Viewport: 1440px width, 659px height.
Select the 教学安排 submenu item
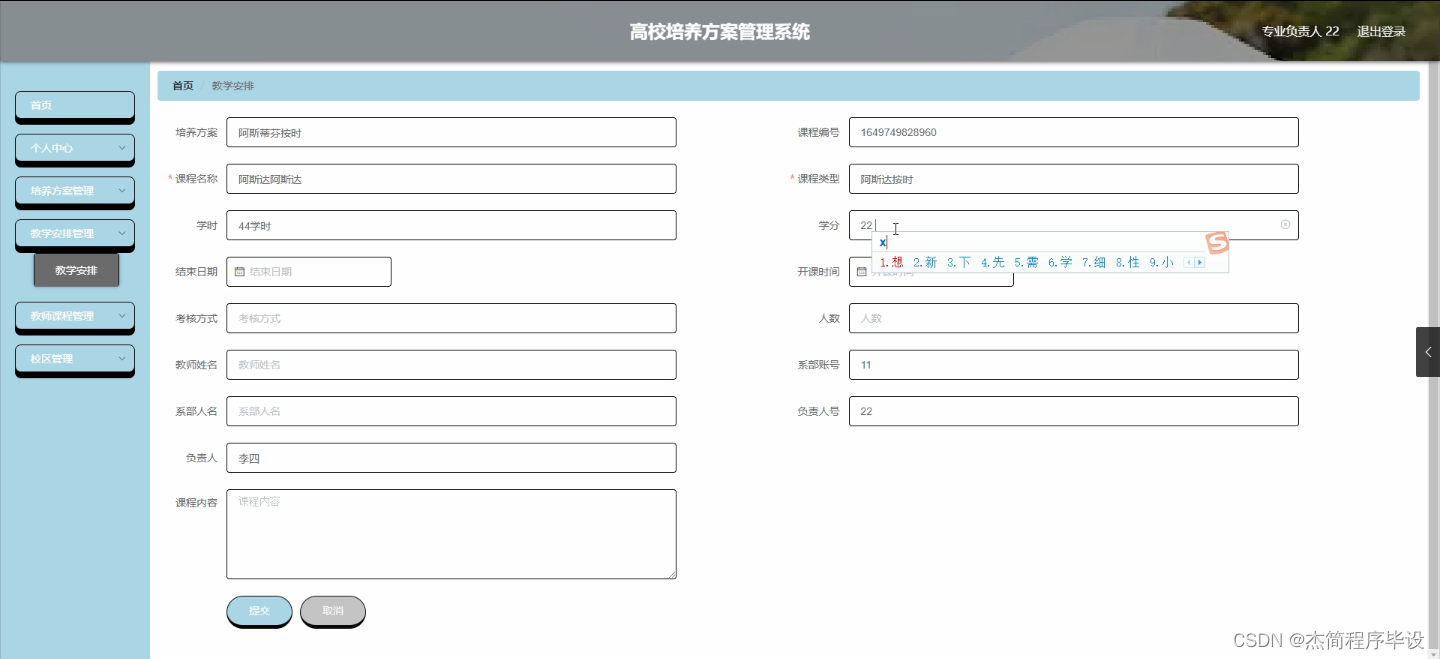tap(75, 269)
